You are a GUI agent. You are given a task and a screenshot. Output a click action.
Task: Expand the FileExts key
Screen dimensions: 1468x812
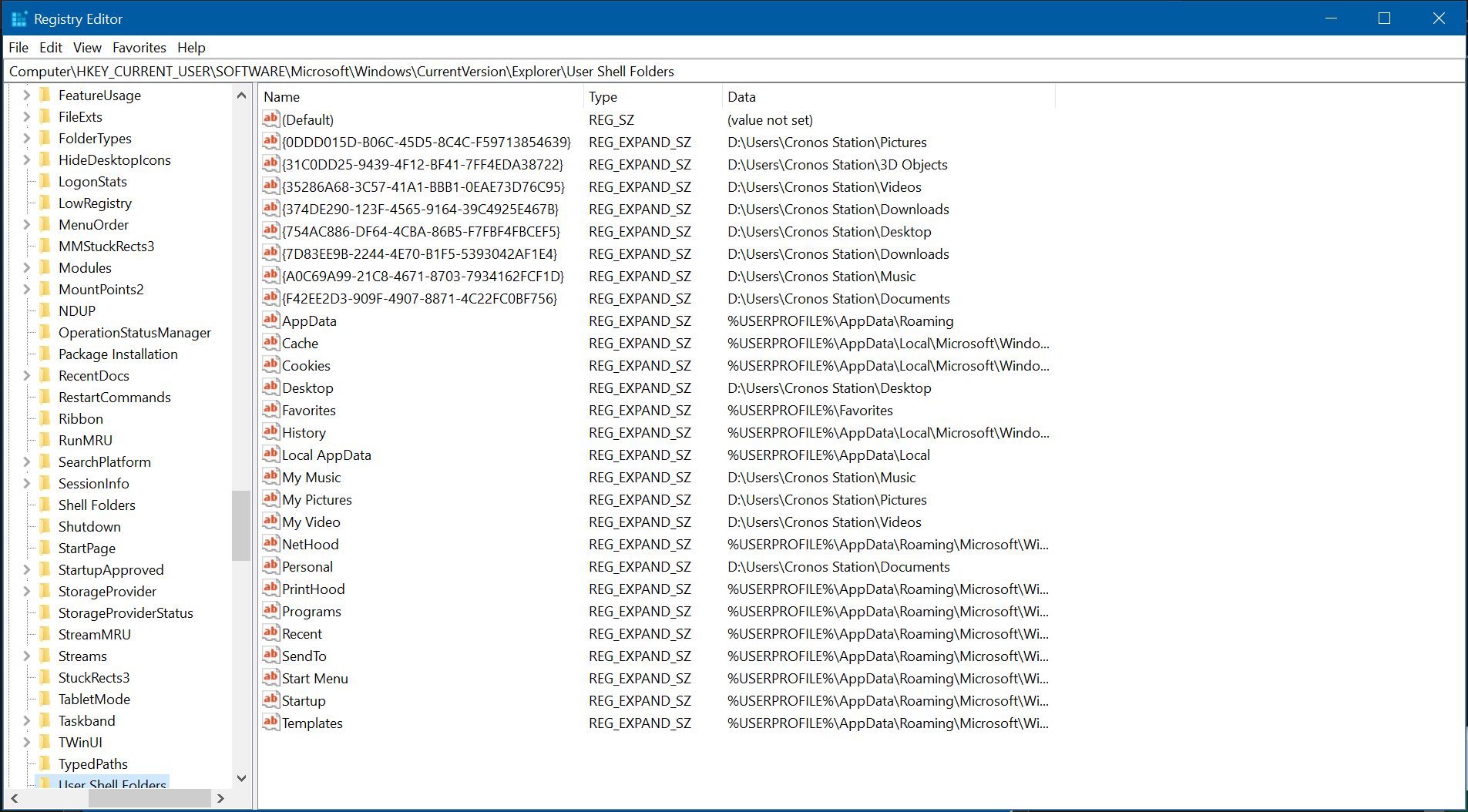click(x=26, y=116)
